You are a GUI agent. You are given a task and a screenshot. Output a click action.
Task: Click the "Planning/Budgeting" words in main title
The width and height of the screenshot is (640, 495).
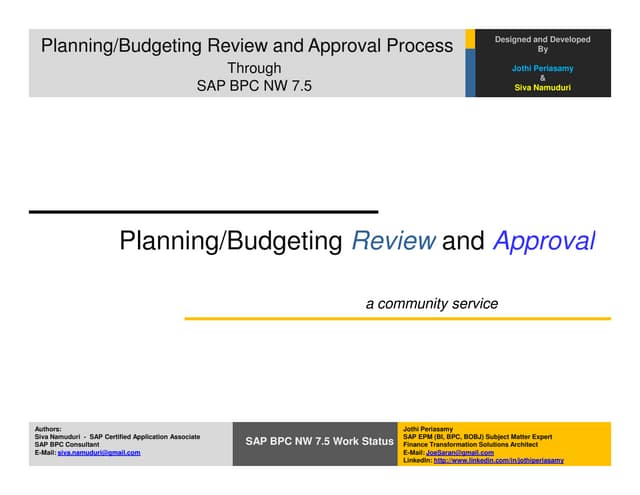click(x=231, y=241)
